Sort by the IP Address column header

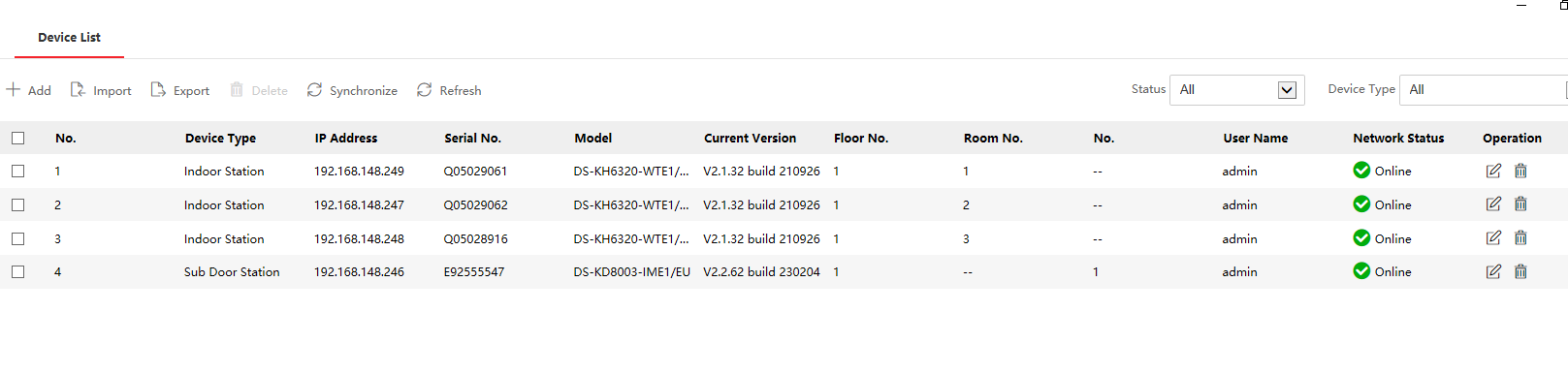pyautogui.click(x=346, y=139)
